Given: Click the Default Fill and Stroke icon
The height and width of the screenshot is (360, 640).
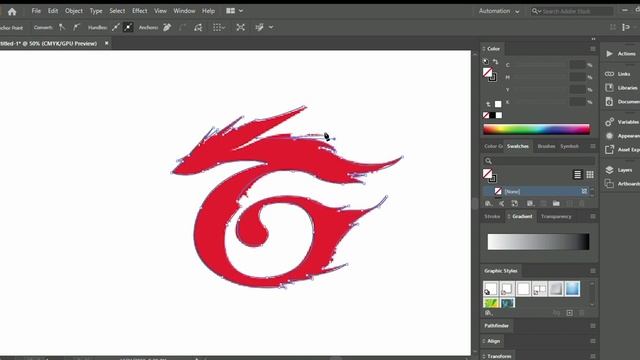Looking at the screenshot, I should tap(486, 62).
